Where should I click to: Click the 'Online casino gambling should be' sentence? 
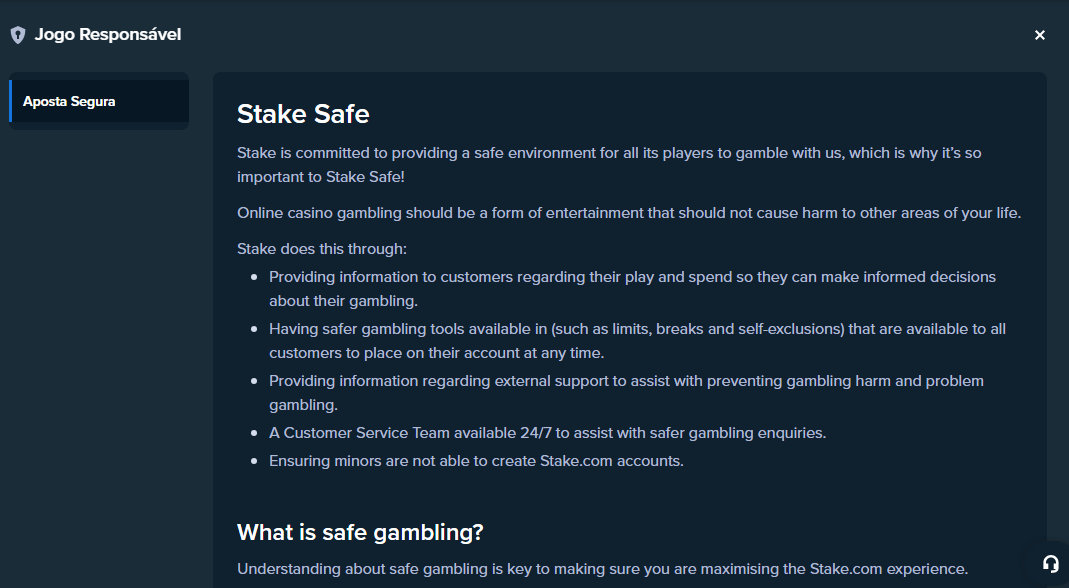[629, 213]
